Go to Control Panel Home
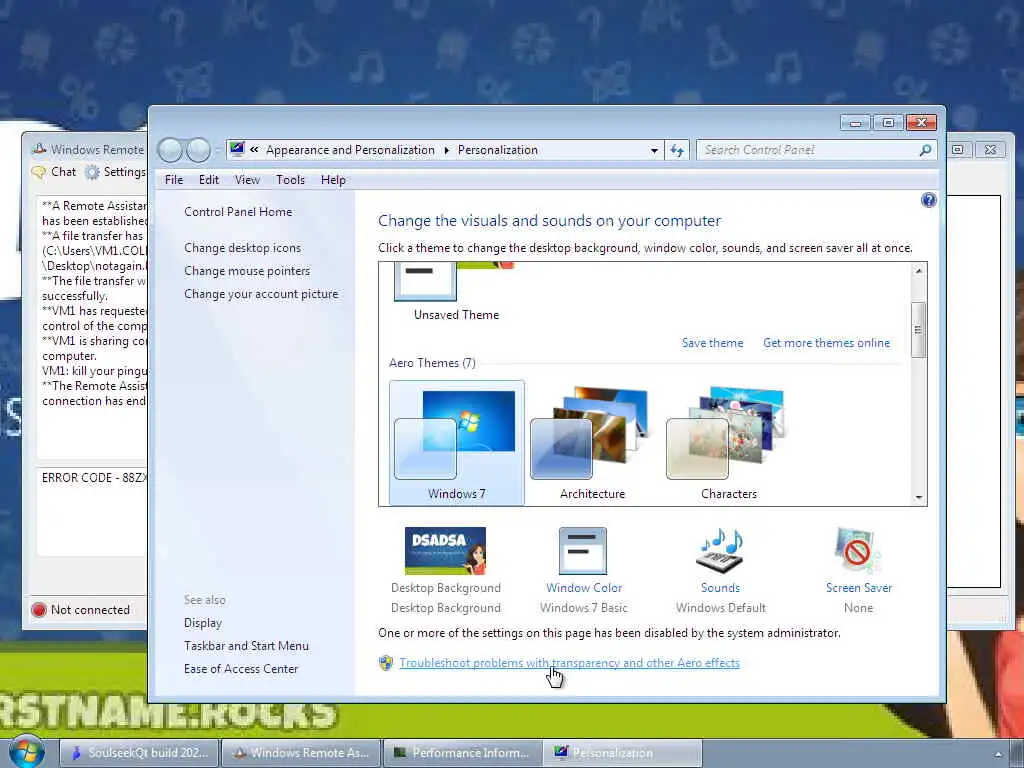 (238, 212)
